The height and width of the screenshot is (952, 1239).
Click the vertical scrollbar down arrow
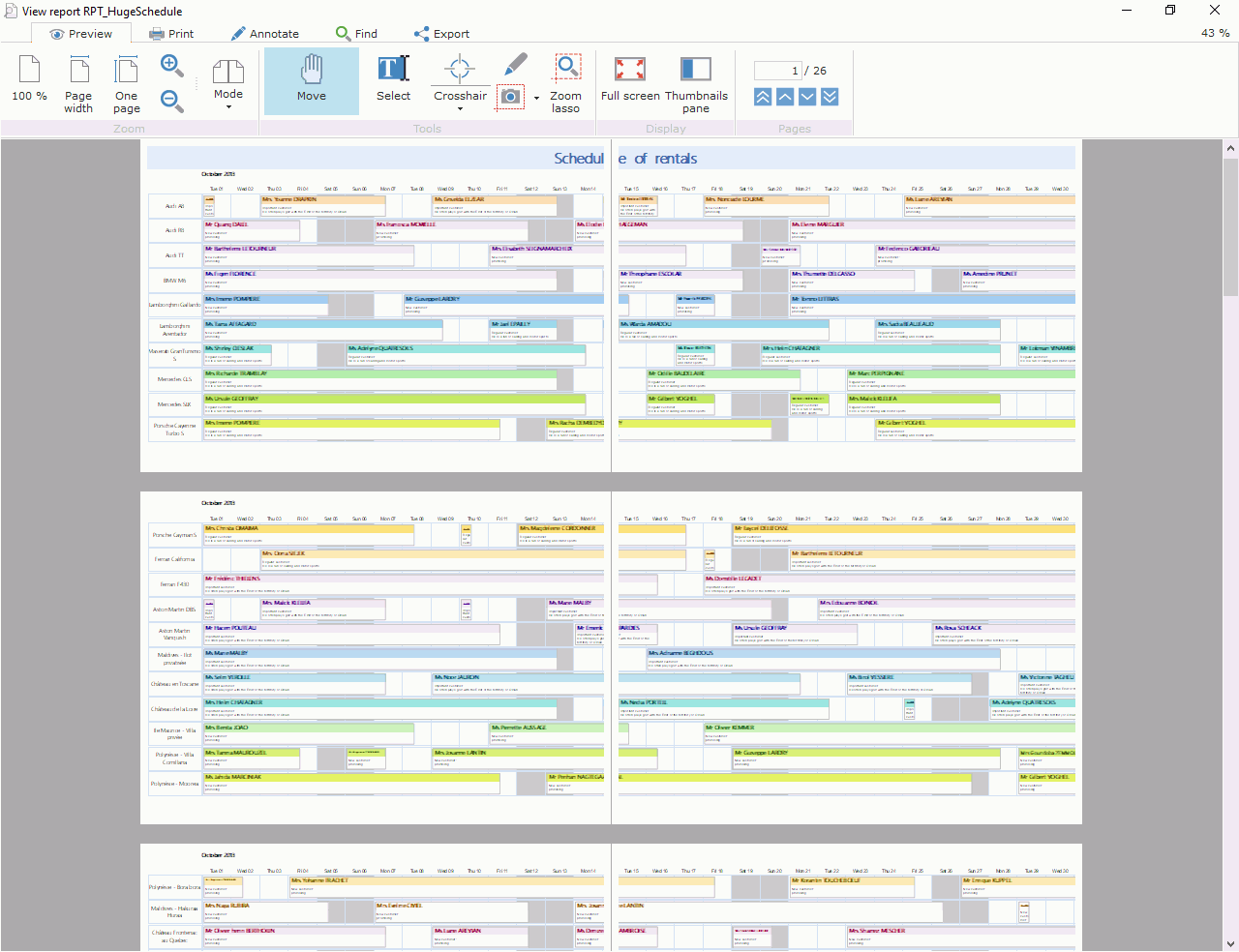coord(1230,943)
